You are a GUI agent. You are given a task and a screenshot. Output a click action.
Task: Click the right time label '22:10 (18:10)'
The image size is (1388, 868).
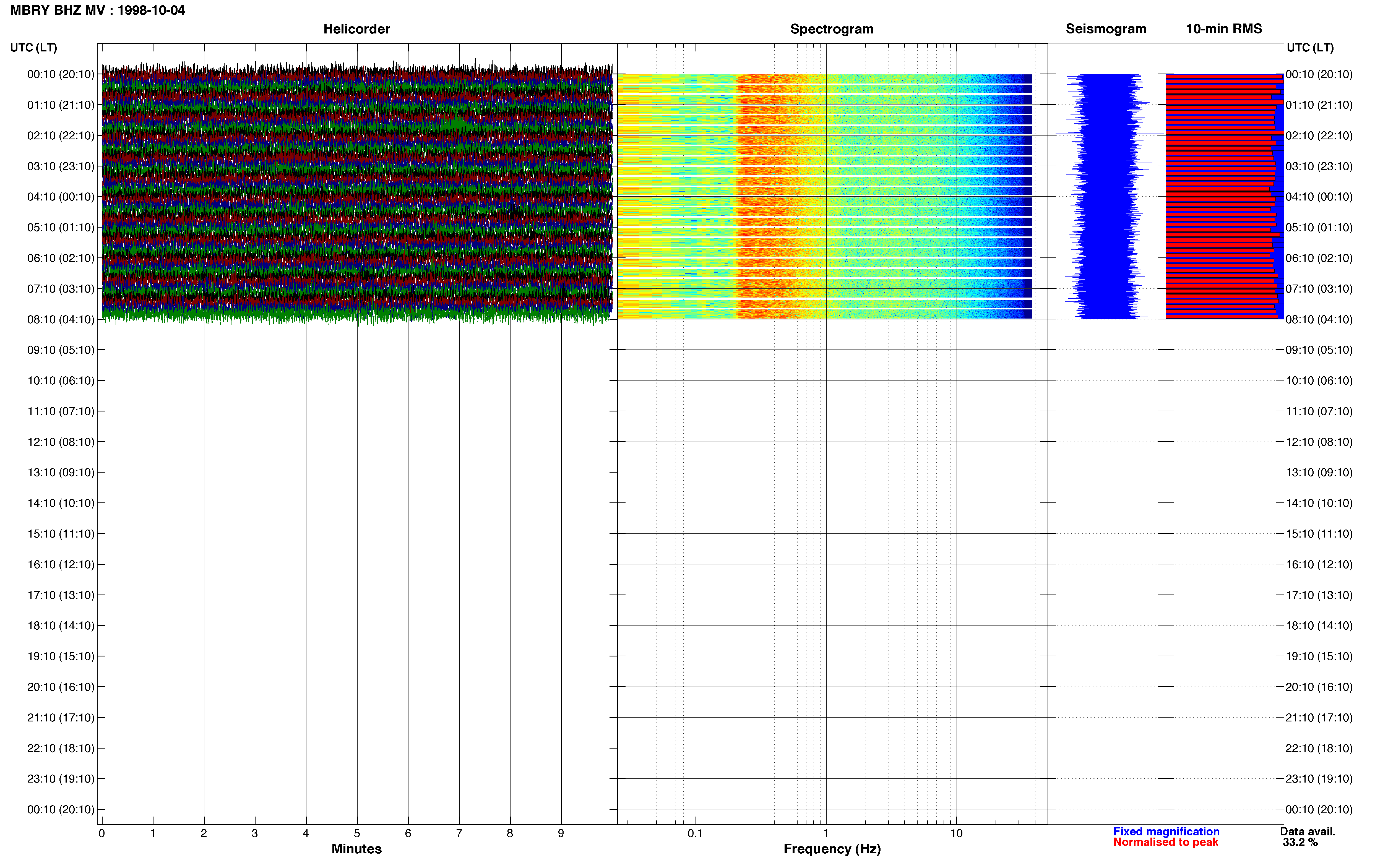coord(1319,749)
